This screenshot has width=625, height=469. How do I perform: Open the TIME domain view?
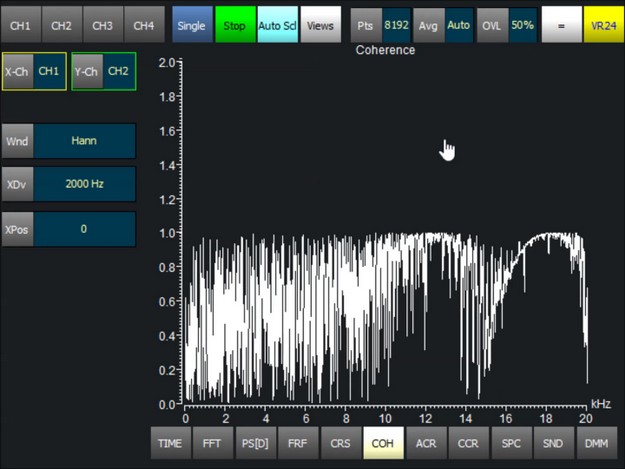[x=170, y=442]
